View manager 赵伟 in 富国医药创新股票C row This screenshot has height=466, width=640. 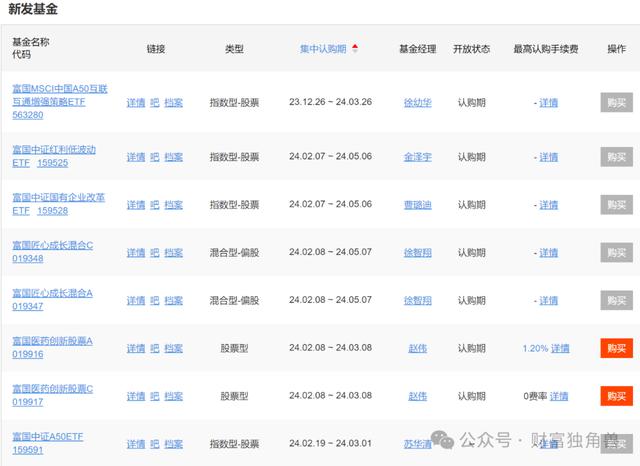[418, 396]
